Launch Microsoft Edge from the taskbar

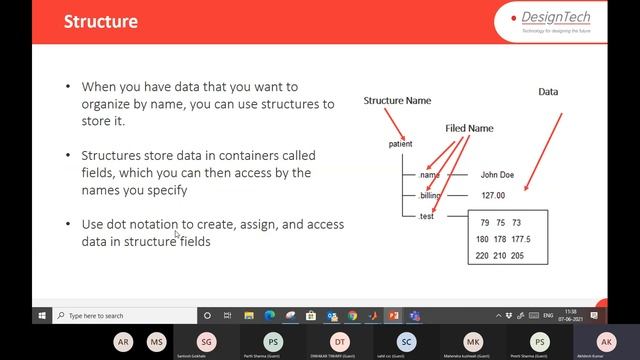point(269,316)
